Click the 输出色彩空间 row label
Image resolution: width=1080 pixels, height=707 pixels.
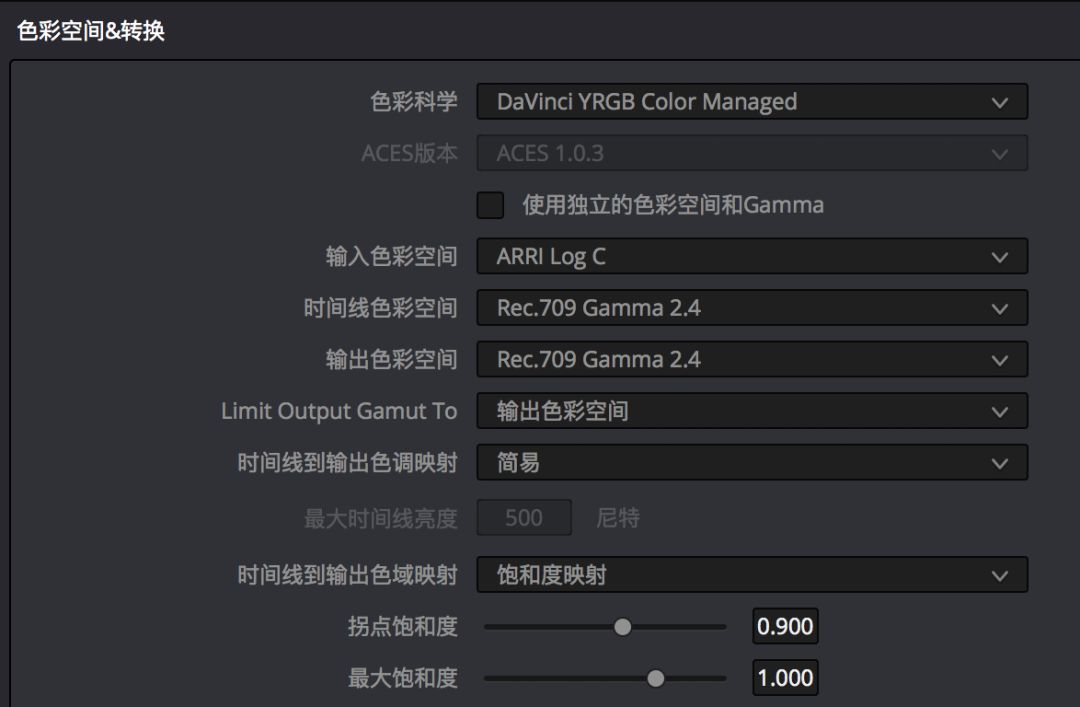392,360
